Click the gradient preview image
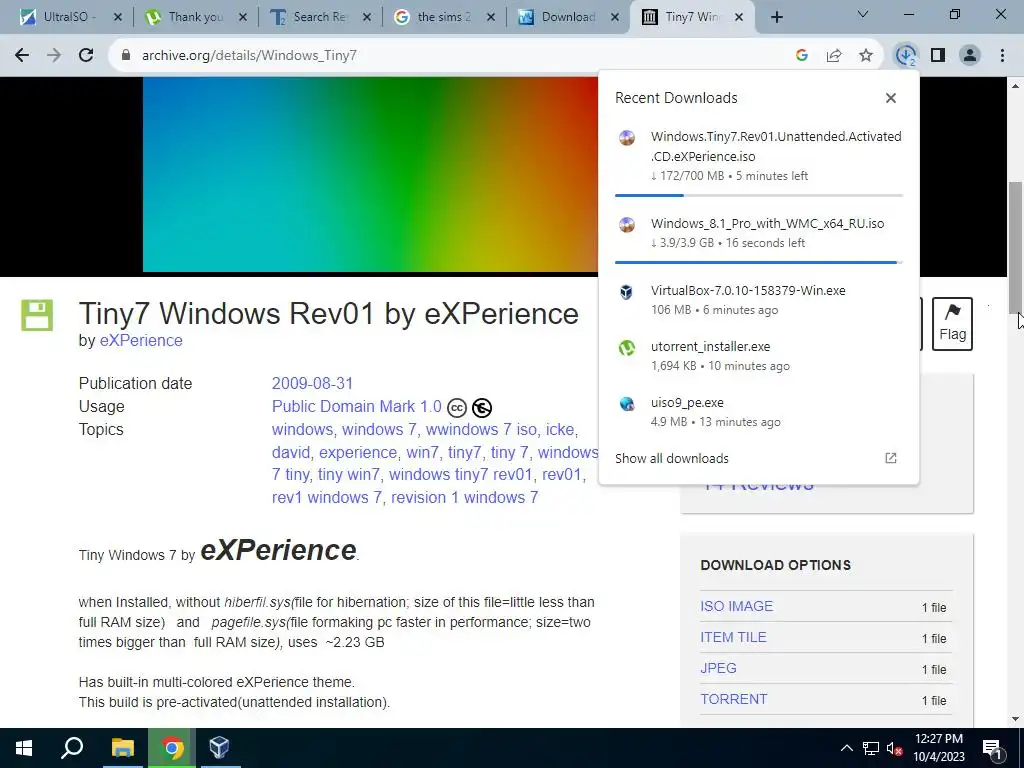 [x=370, y=174]
